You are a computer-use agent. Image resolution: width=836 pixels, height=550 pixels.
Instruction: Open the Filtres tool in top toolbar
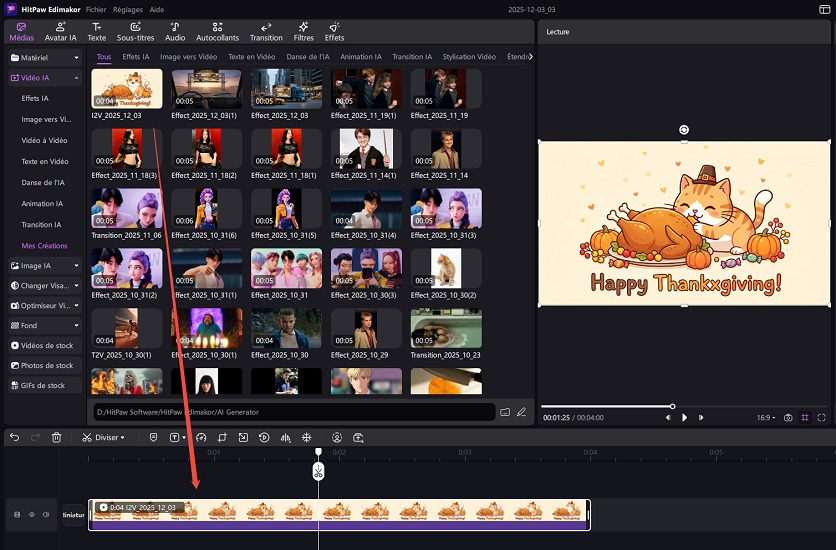point(303,31)
